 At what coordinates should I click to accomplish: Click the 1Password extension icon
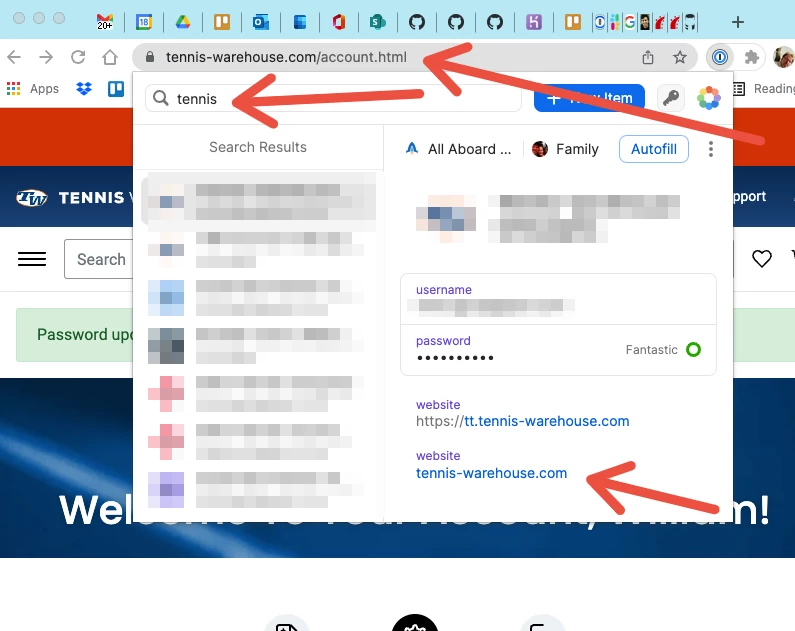[x=719, y=57]
